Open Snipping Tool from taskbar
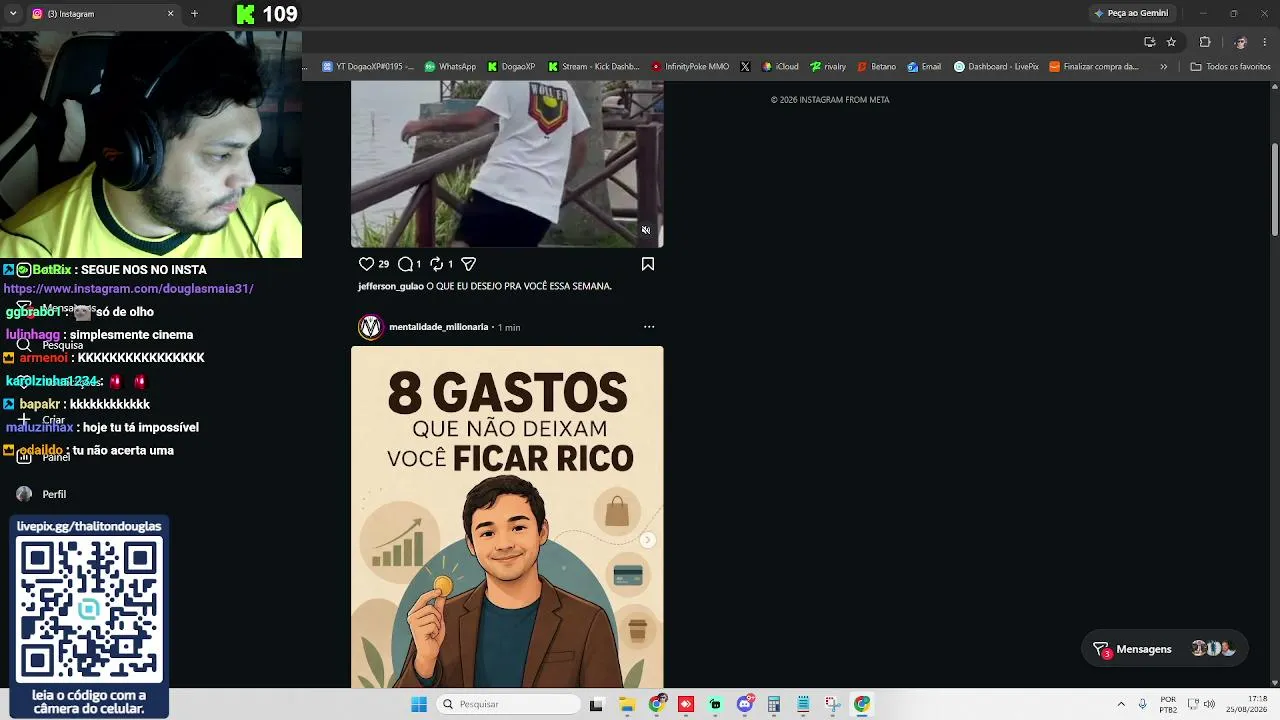Viewport: 1280px width, 720px height. pos(833,704)
